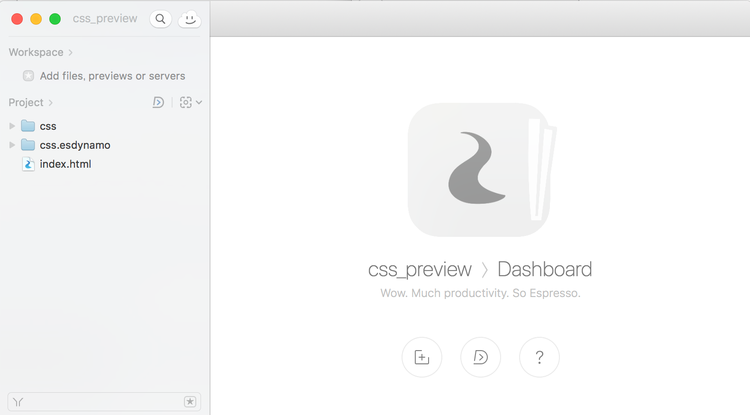
Task: Open the preview icon in the Project header
Action: 158,102
